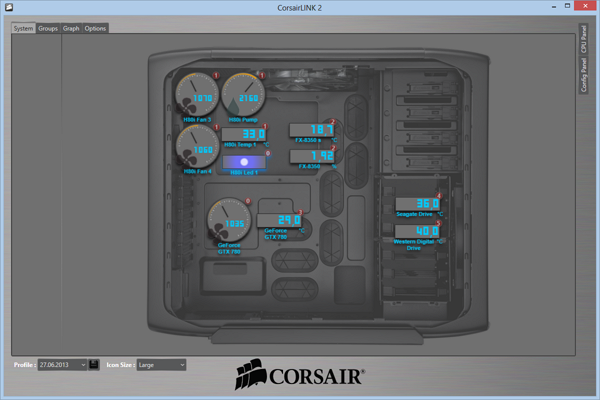
Task: Minimize the CorsairLINK 2 window
Action: click(554, 7)
